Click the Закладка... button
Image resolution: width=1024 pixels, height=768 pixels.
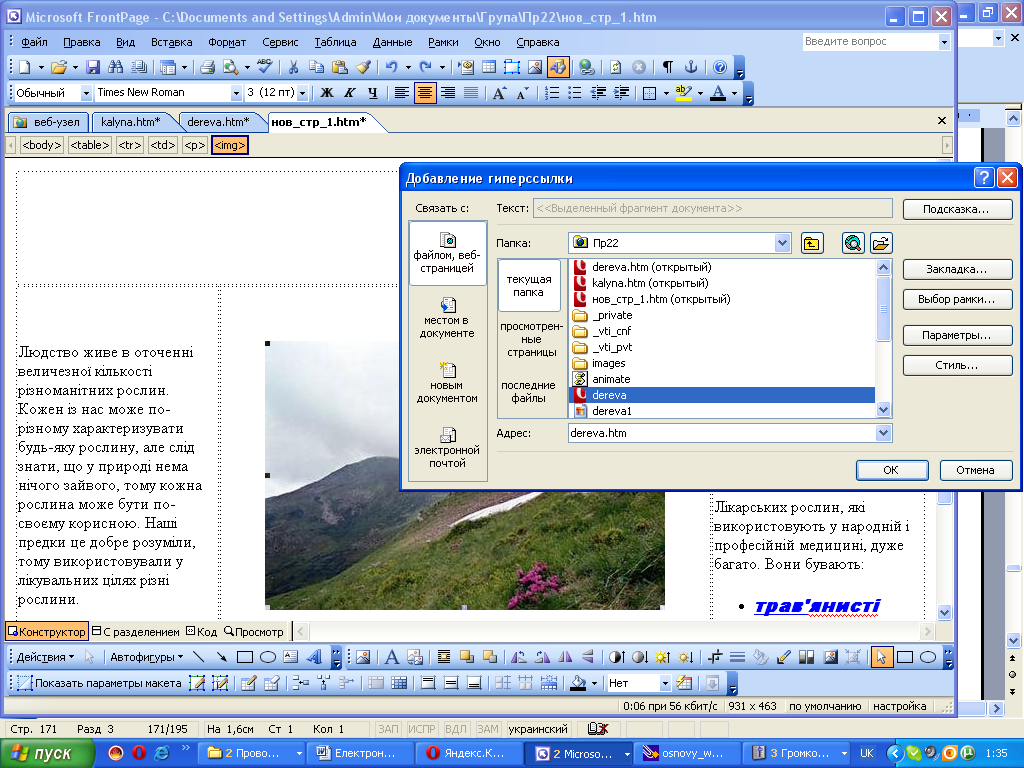(957, 269)
